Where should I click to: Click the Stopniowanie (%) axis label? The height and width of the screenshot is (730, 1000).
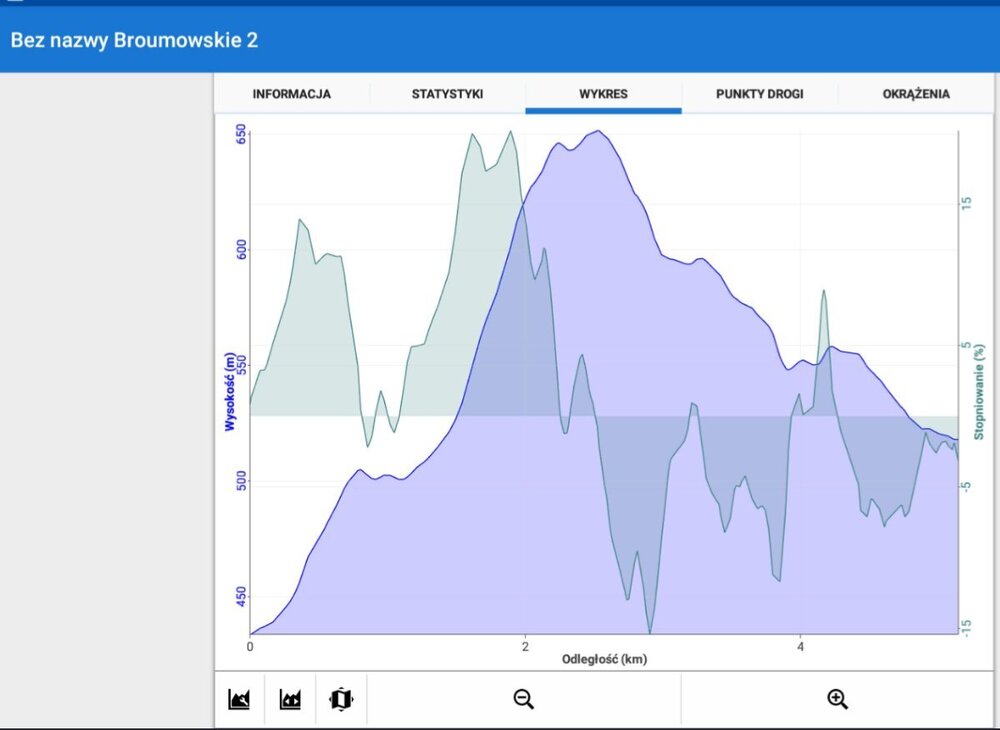[x=980, y=392]
